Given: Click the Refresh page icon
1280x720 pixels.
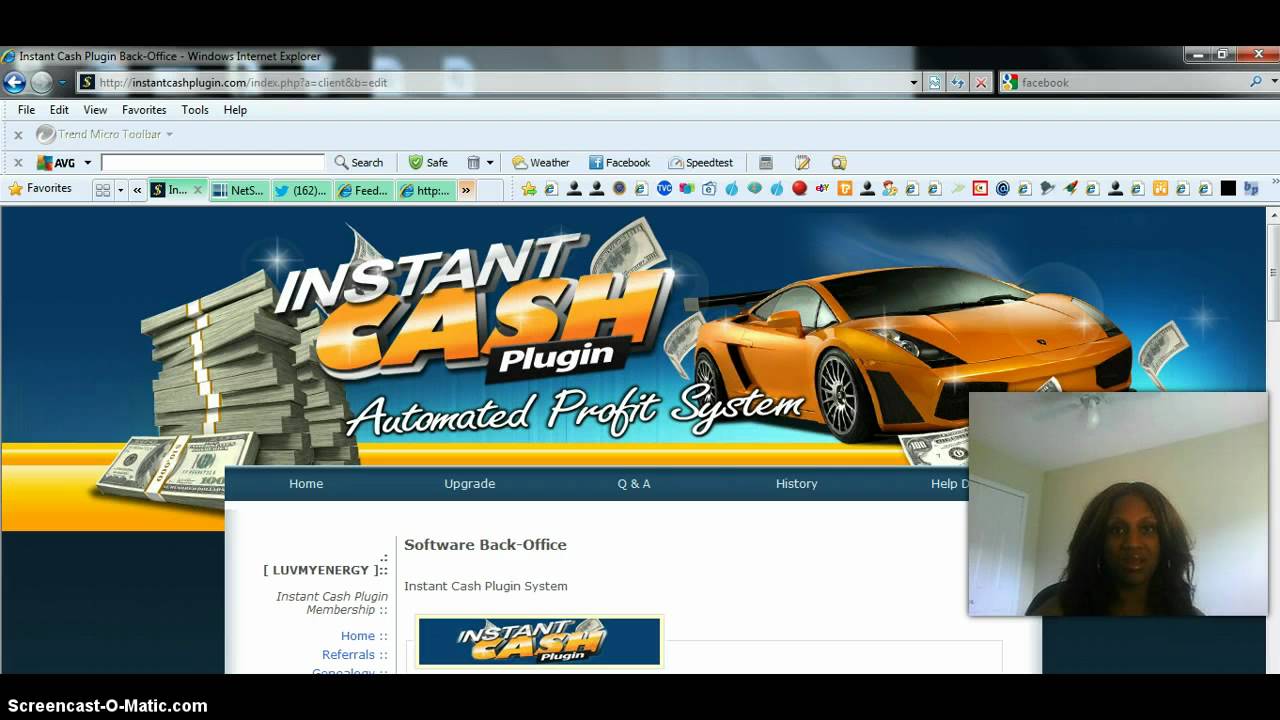Looking at the screenshot, I should (x=958, y=83).
